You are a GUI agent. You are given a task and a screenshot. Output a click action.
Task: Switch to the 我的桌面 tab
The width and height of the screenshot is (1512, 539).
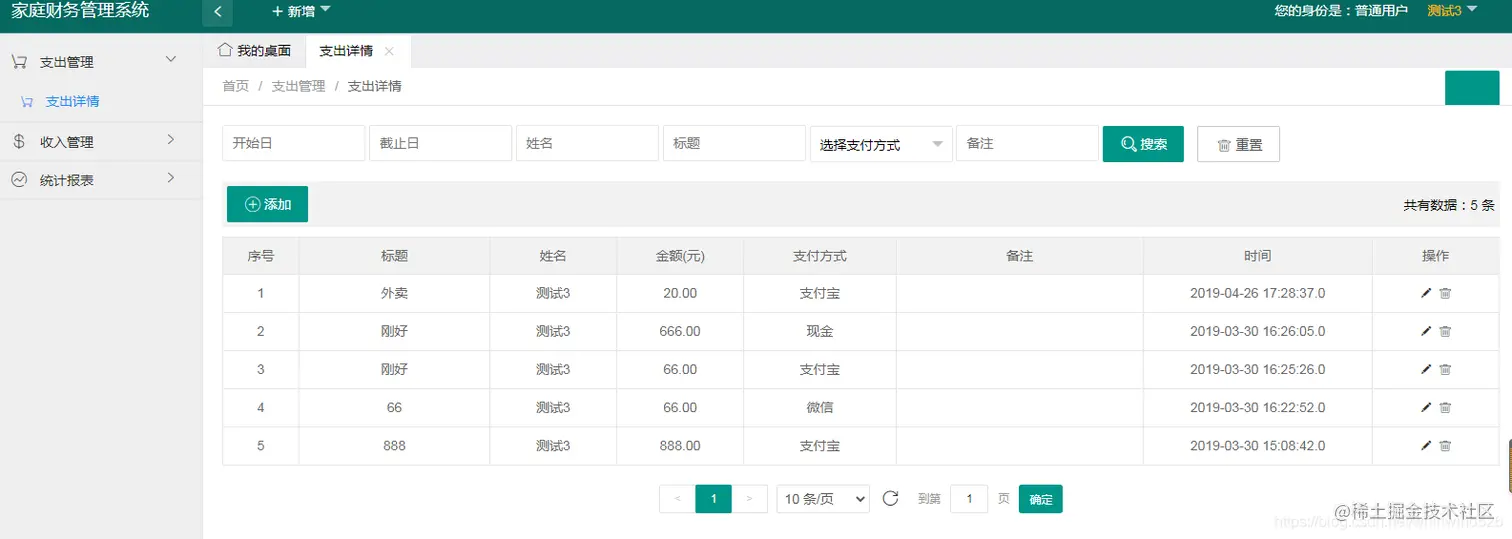(254, 50)
